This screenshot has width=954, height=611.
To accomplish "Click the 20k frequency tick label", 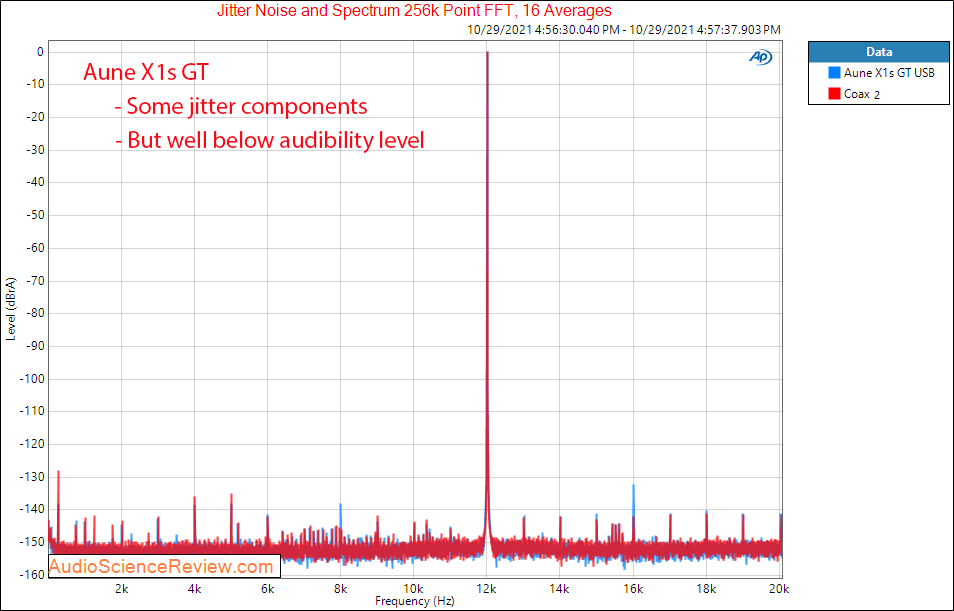I will click(779, 588).
